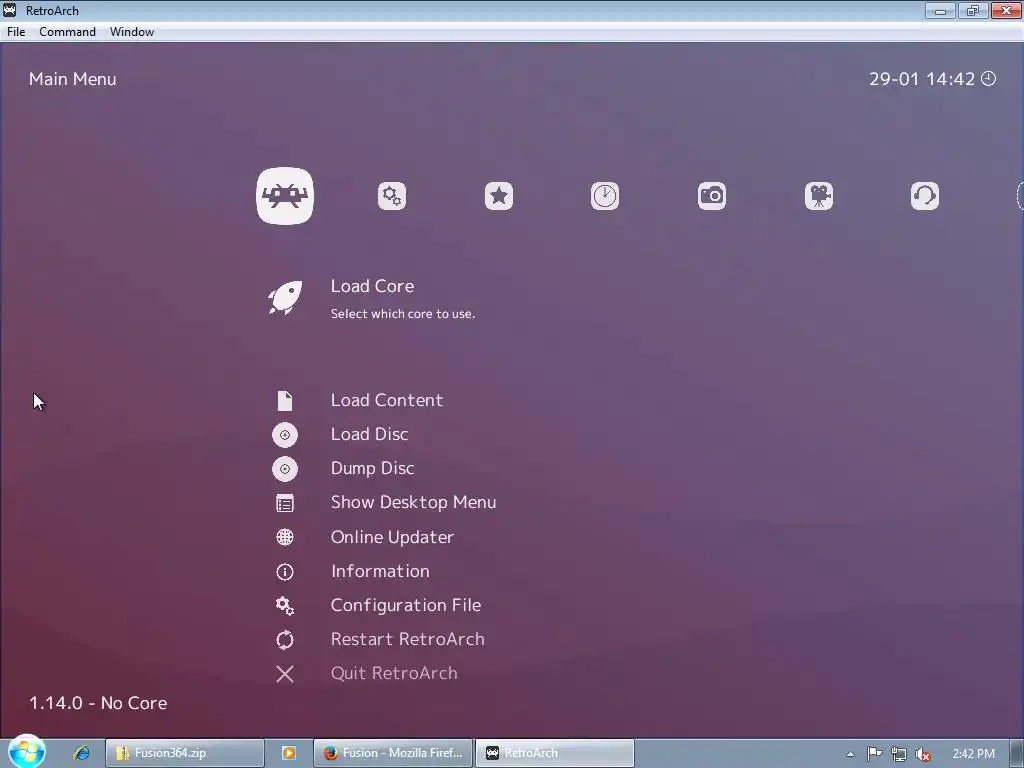Click the 1.14.0 - No Core status text

pyautogui.click(x=98, y=703)
